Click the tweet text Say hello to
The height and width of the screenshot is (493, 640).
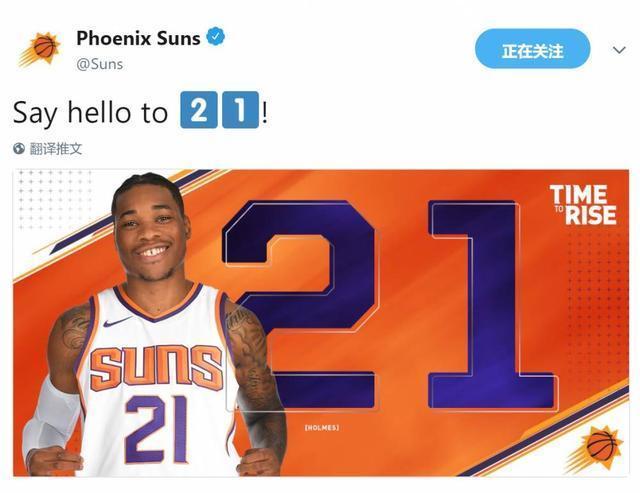click(90, 112)
